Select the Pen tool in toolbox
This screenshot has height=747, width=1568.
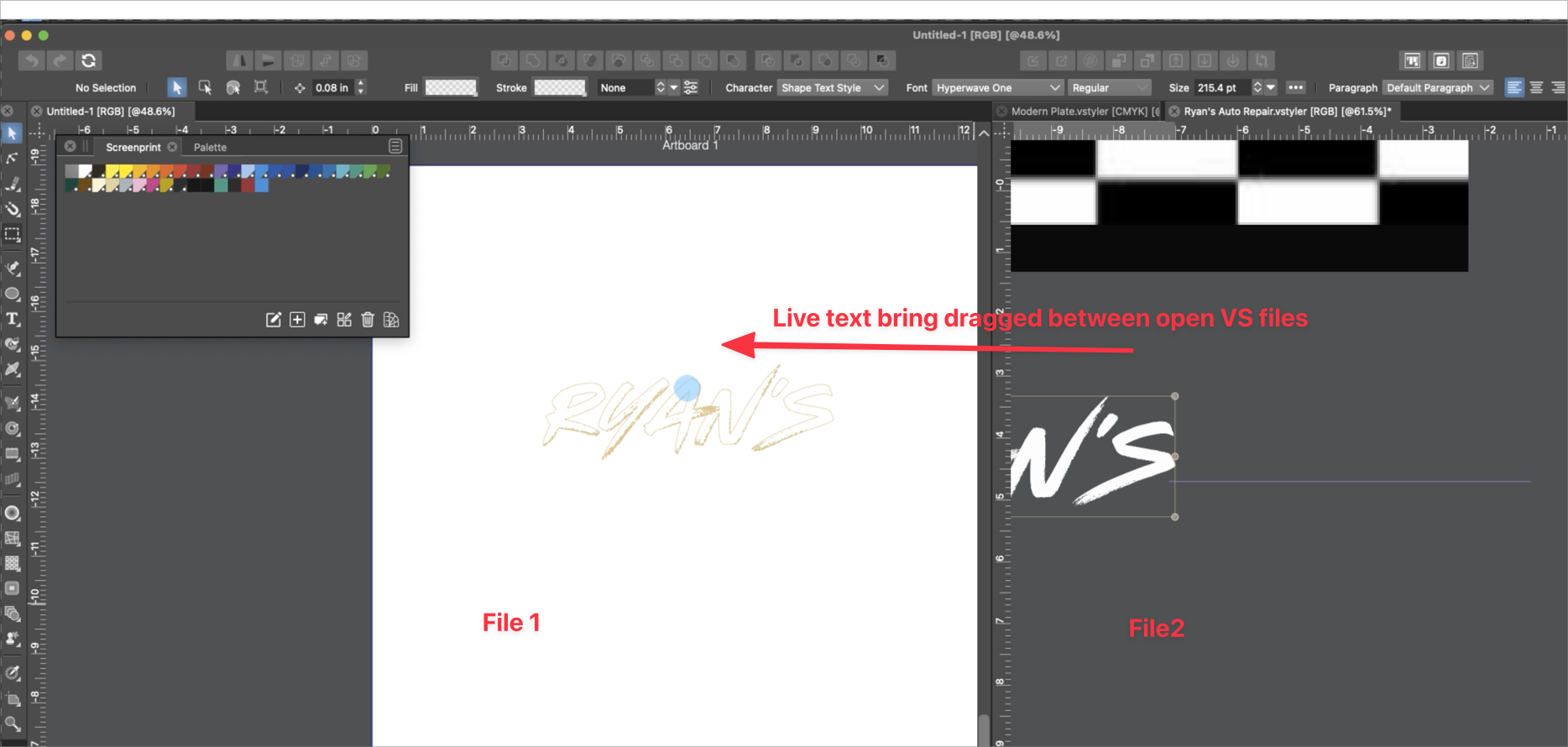(13, 269)
